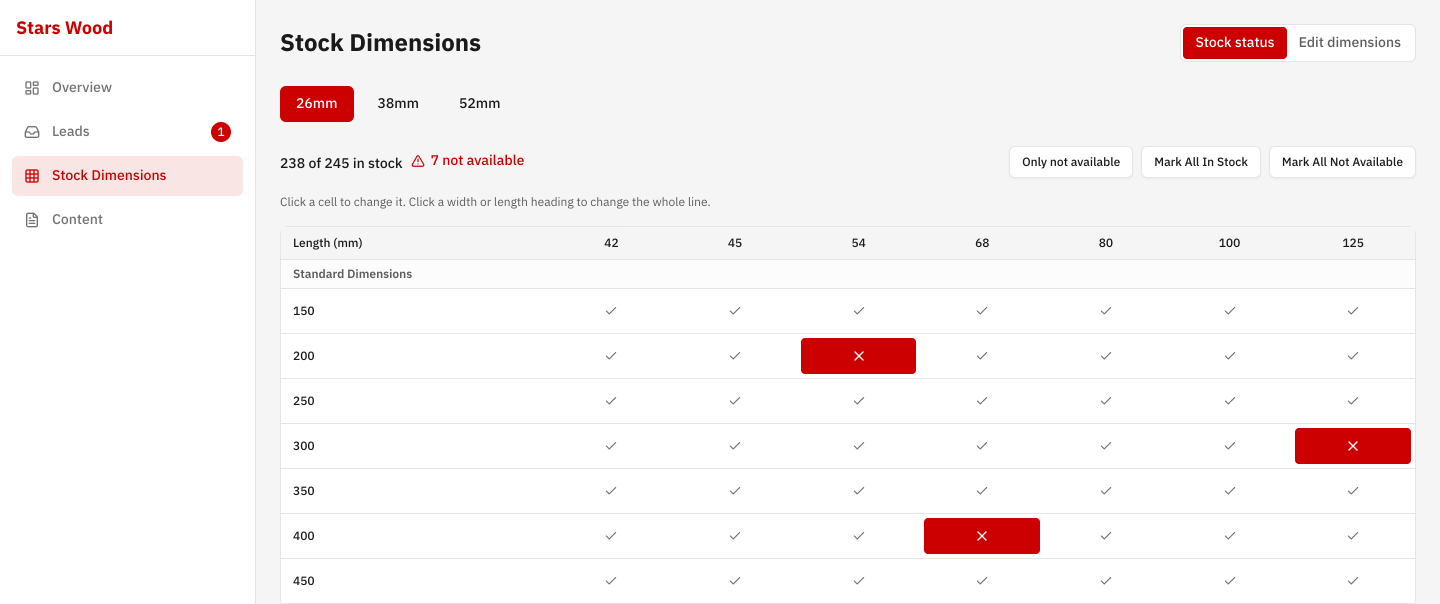Open the Content page
1440x604 pixels.
[x=127, y=220]
